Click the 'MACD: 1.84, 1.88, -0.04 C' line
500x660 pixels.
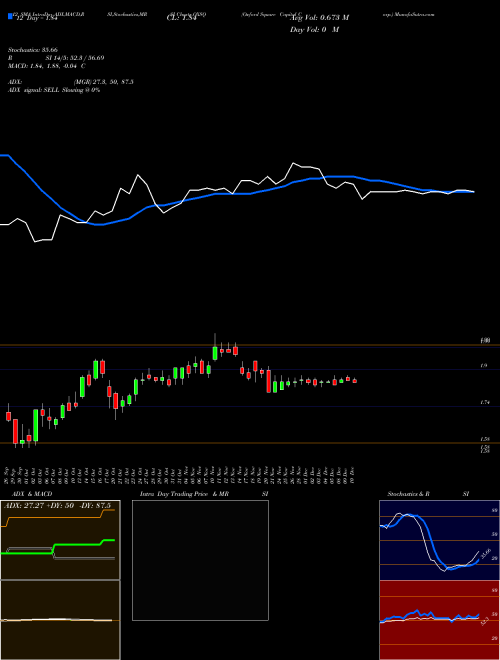point(47,66)
